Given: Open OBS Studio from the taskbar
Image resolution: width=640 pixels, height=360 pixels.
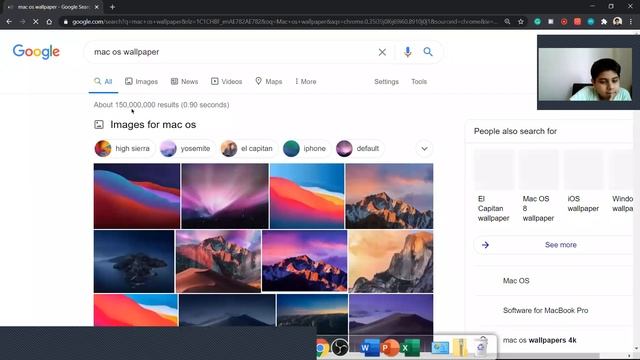Looking at the screenshot, I should [x=340, y=348].
